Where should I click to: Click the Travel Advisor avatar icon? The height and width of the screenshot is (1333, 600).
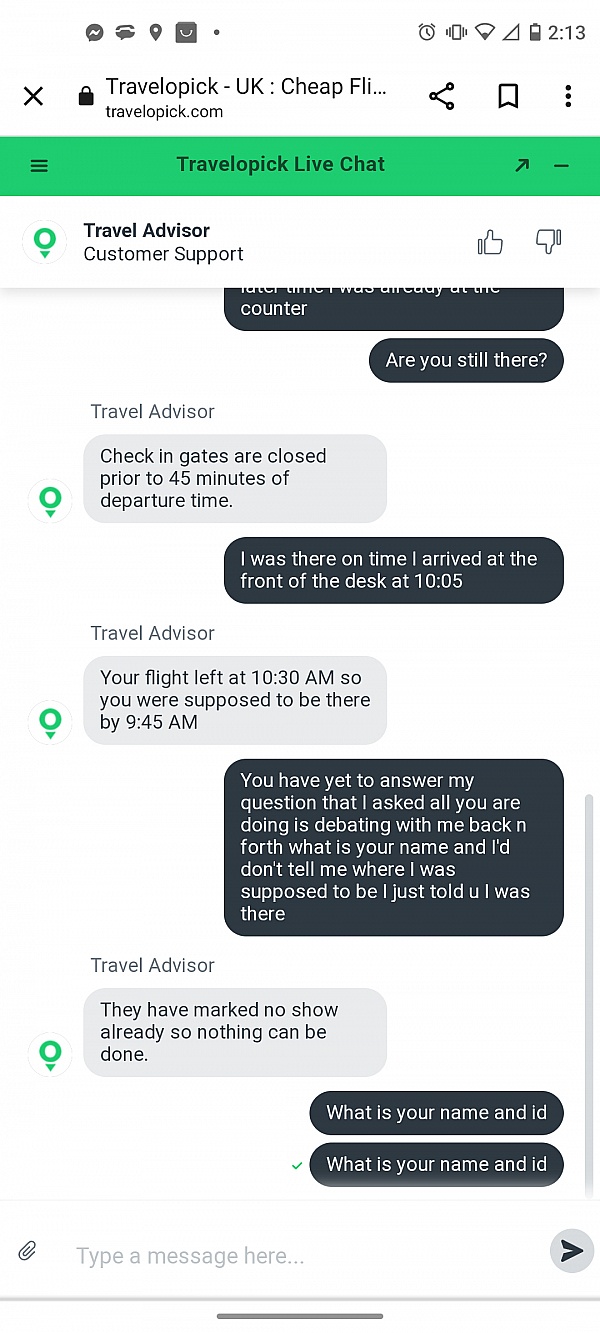44,241
